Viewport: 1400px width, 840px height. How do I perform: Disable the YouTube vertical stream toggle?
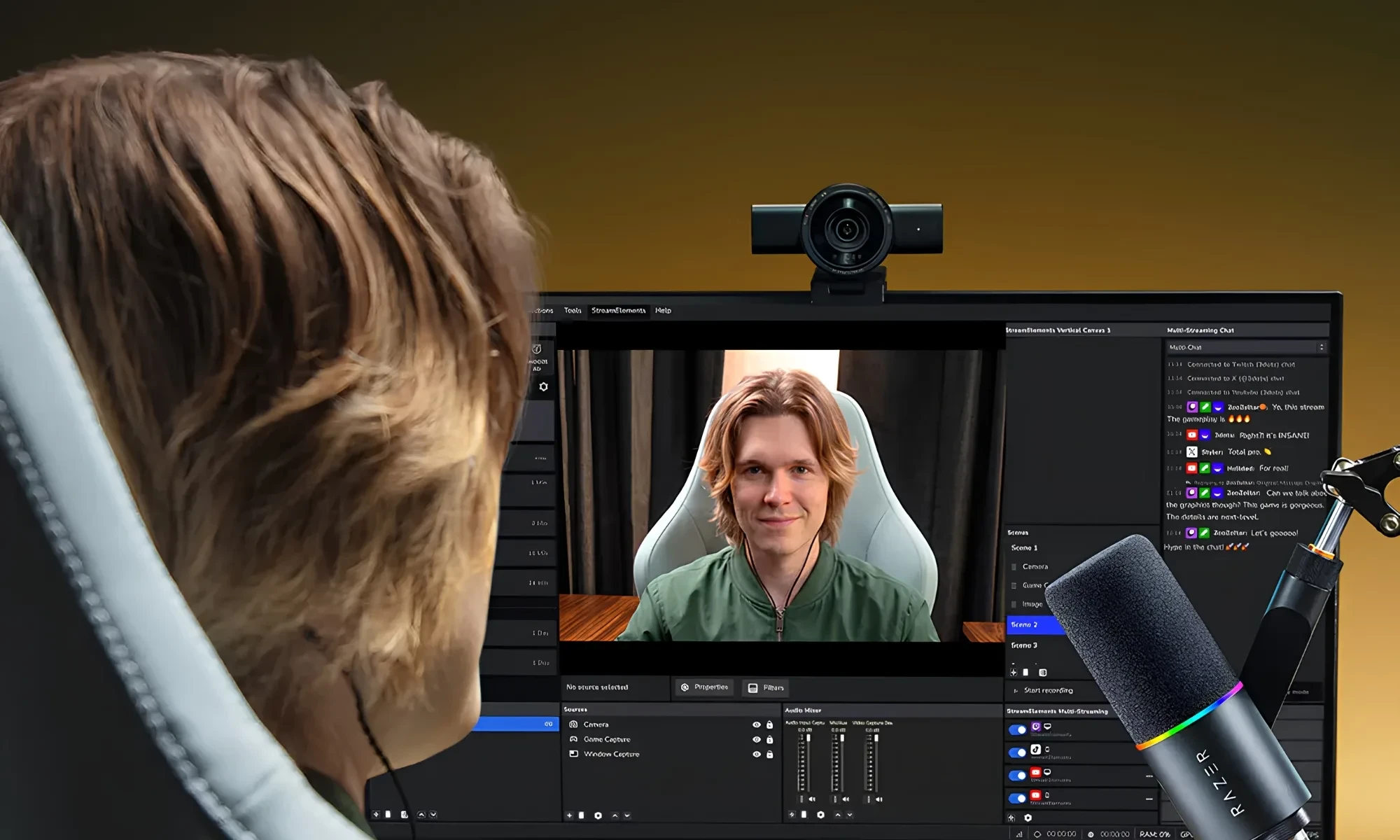[1017, 798]
